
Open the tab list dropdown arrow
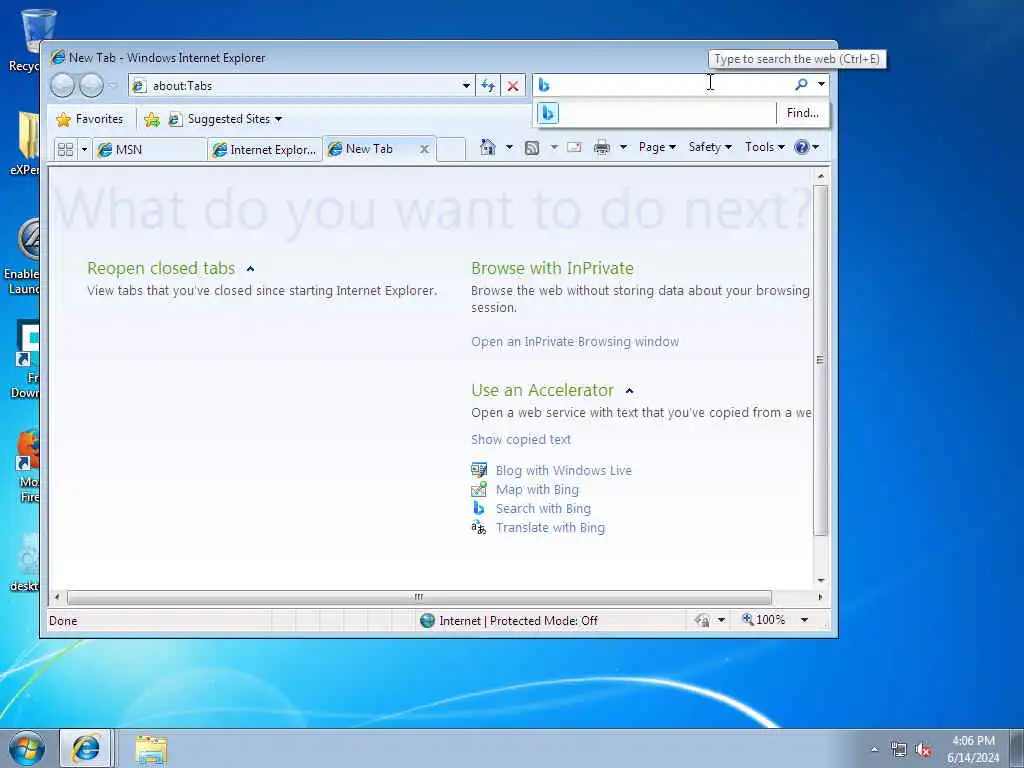[x=84, y=150]
